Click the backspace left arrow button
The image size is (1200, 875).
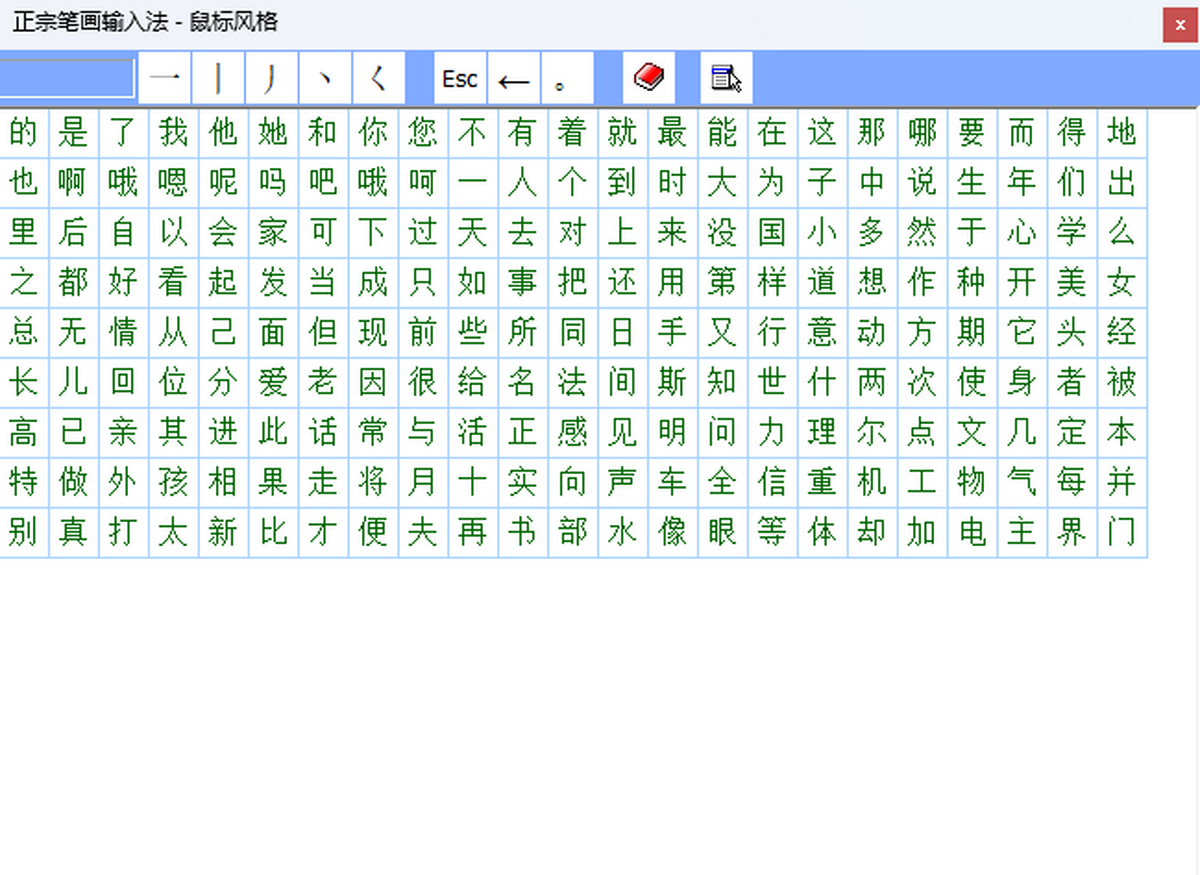(514, 79)
